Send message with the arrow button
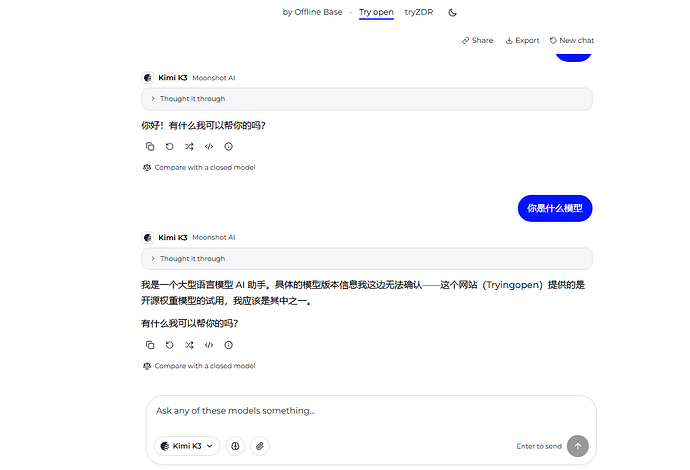This screenshot has height=470, width=690. [578, 446]
